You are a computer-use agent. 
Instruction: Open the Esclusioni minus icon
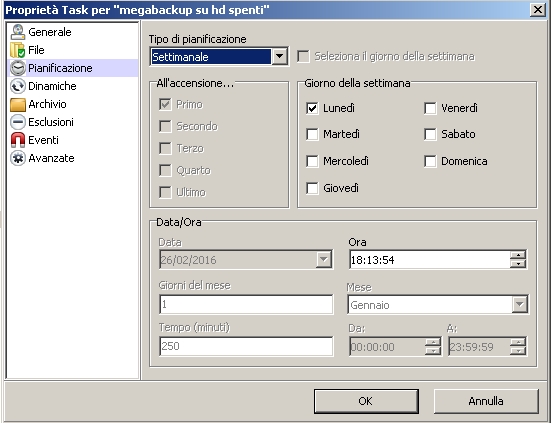click(x=18, y=122)
